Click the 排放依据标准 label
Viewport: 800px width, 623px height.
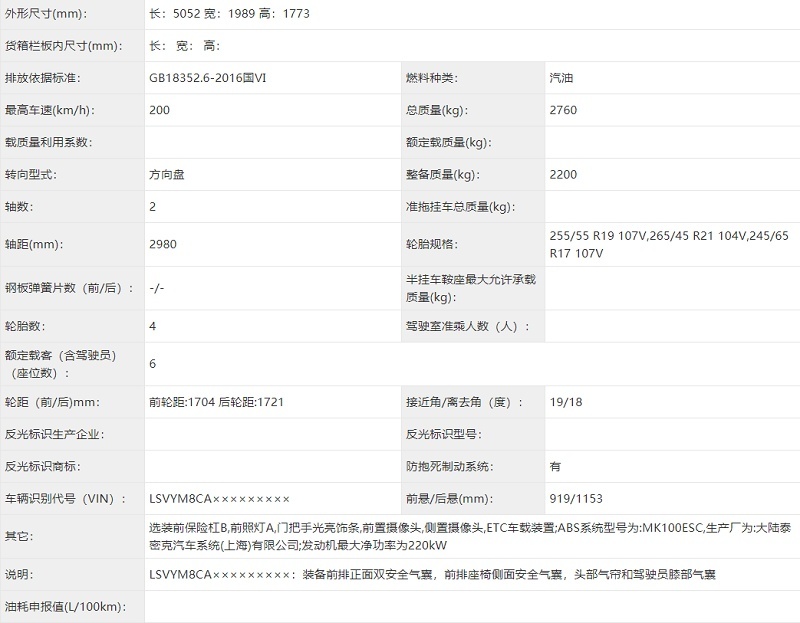coord(43,78)
